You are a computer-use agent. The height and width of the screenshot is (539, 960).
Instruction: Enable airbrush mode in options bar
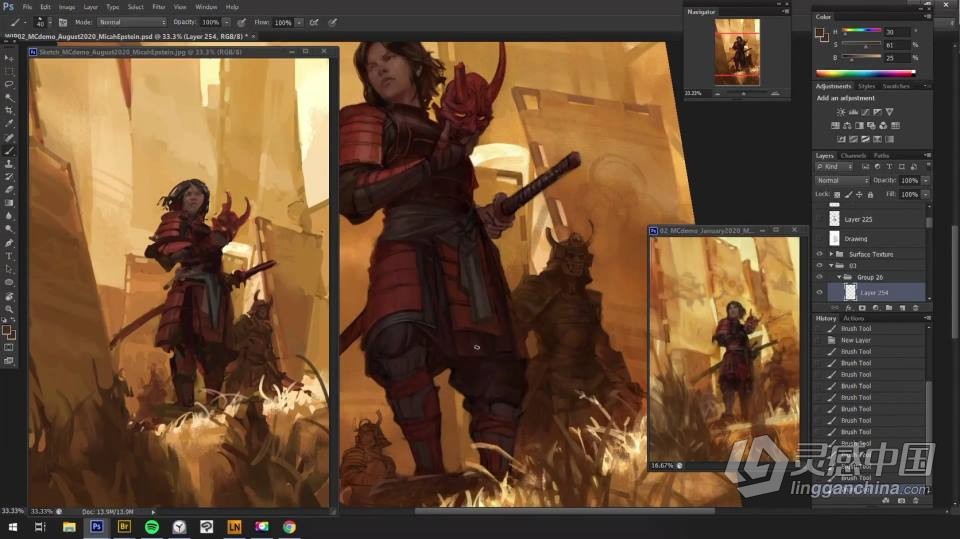[314, 23]
